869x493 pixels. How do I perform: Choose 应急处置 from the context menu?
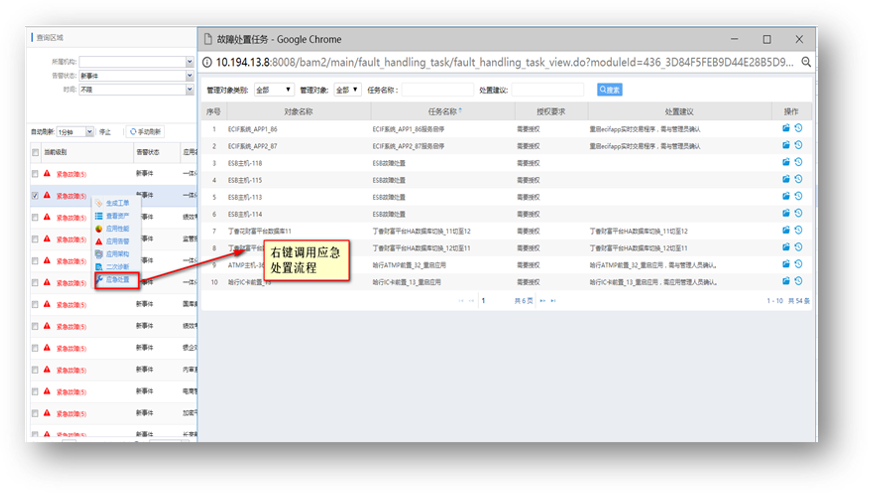pyautogui.click(x=116, y=280)
